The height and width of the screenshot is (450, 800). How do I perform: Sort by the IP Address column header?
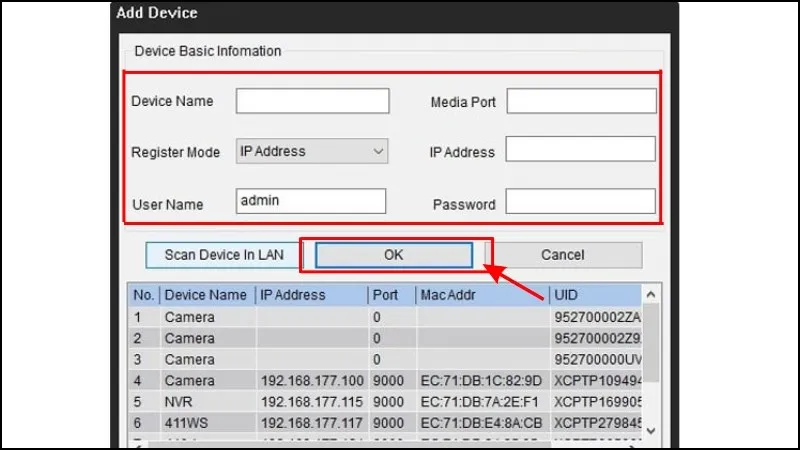(x=310, y=295)
